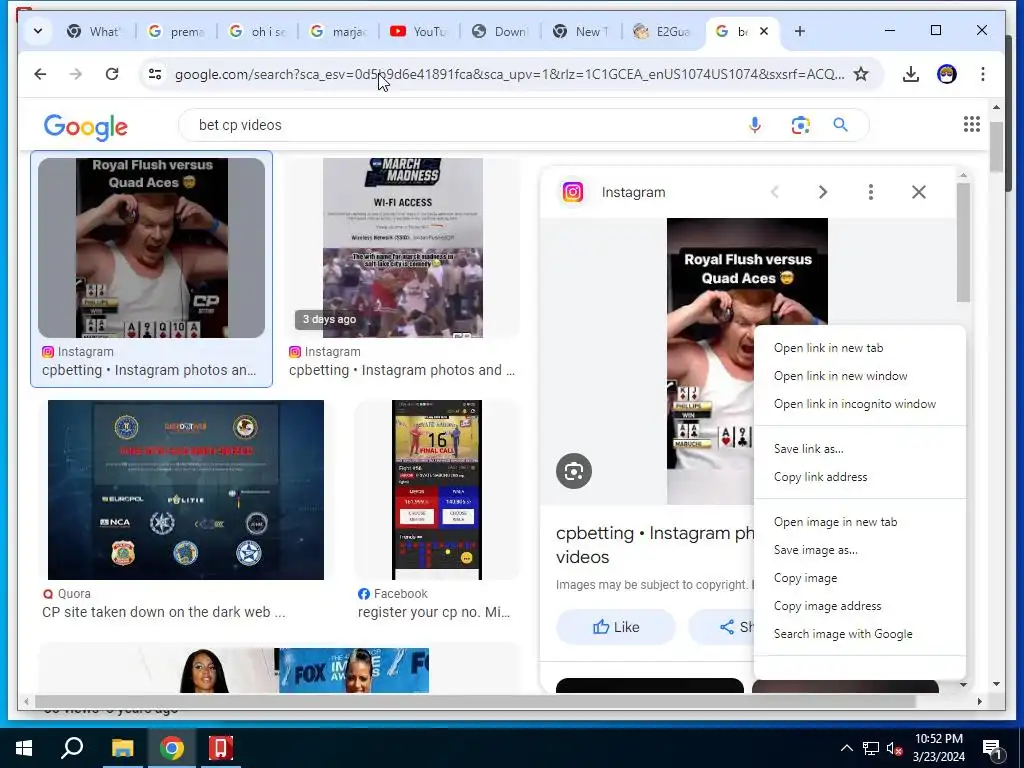Open the Windows Start menu
1024x768 pixels.
click(24, 748)
